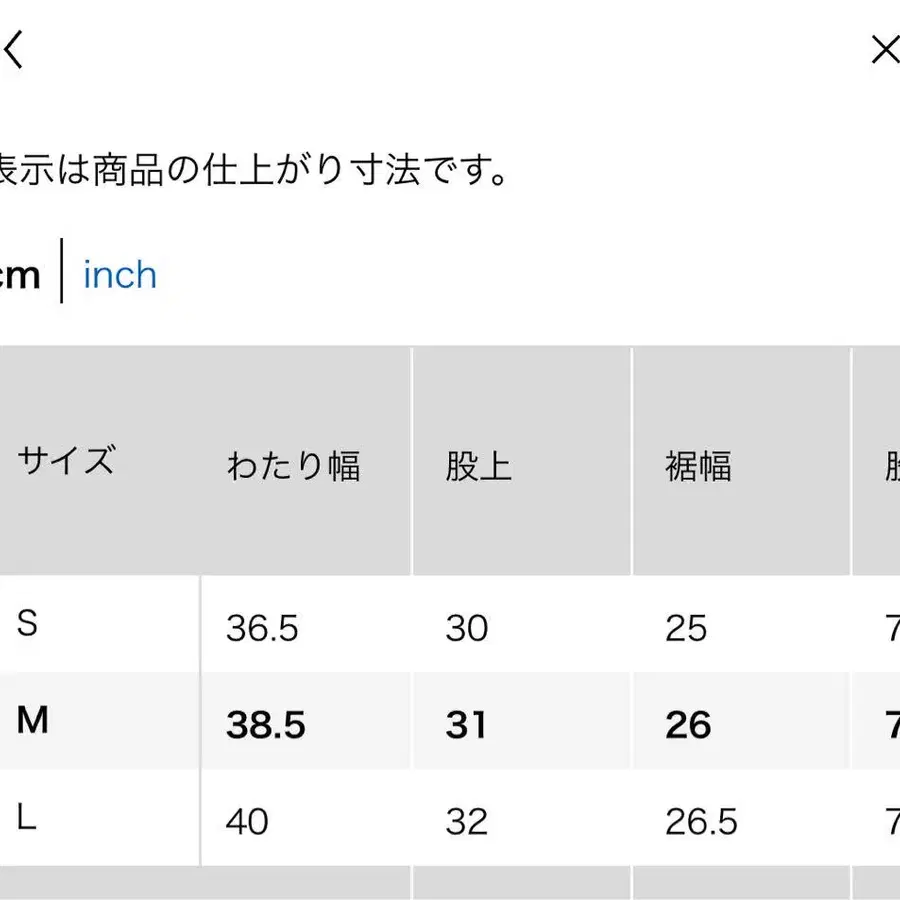Click the 裾幅 column header
The image size is (900, 900).
click(698, 466)
